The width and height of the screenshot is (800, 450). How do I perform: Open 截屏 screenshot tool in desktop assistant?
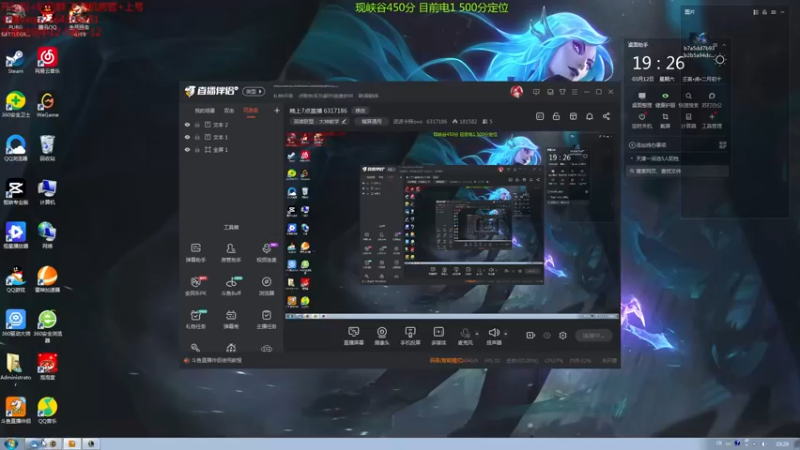tap(665, 120)
